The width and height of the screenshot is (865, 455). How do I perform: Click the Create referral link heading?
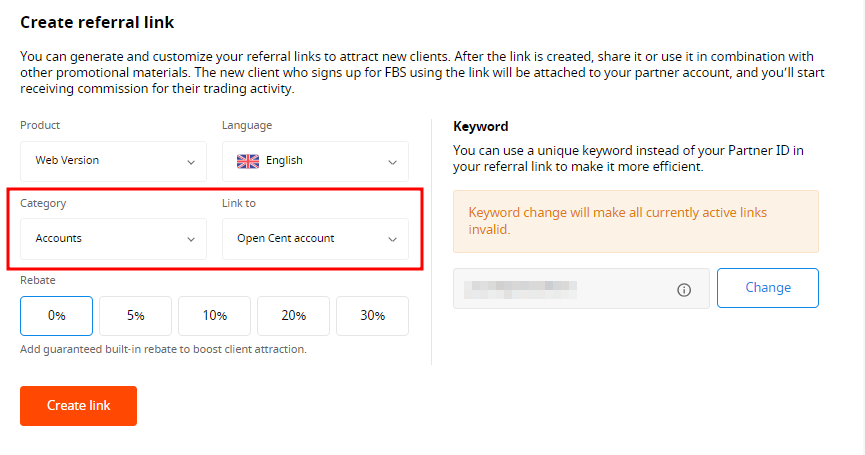(x=97, y=22)
